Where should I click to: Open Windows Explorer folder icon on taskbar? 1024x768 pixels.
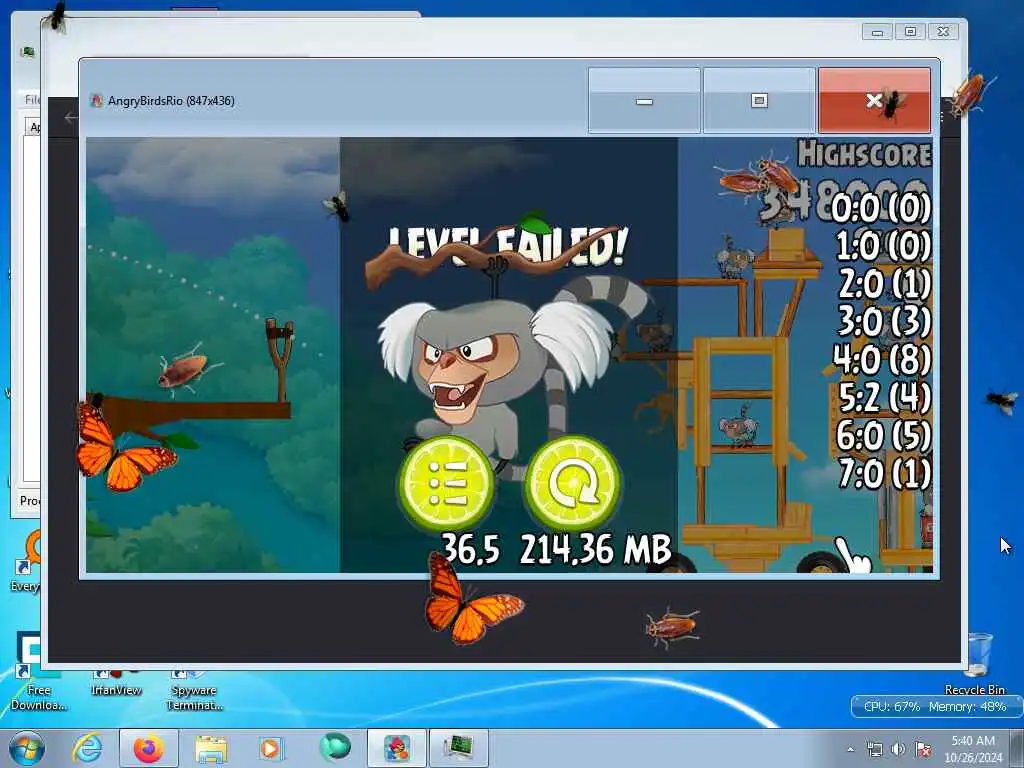click(211, 748)
